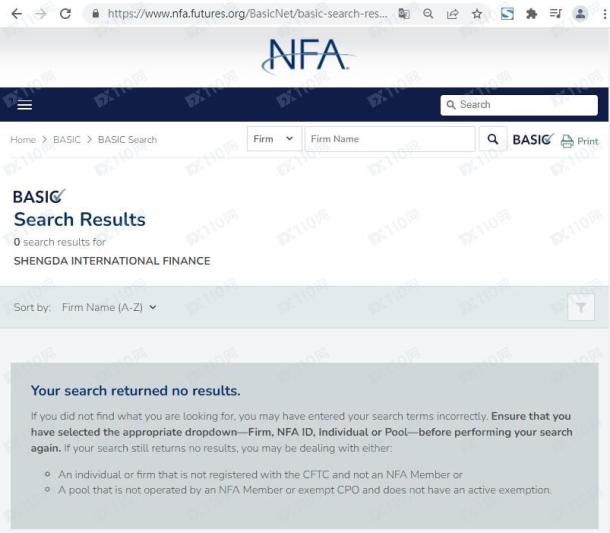Click the address bar URL
The width and height of the screenshot is (610, 533).
coord(247,14)
